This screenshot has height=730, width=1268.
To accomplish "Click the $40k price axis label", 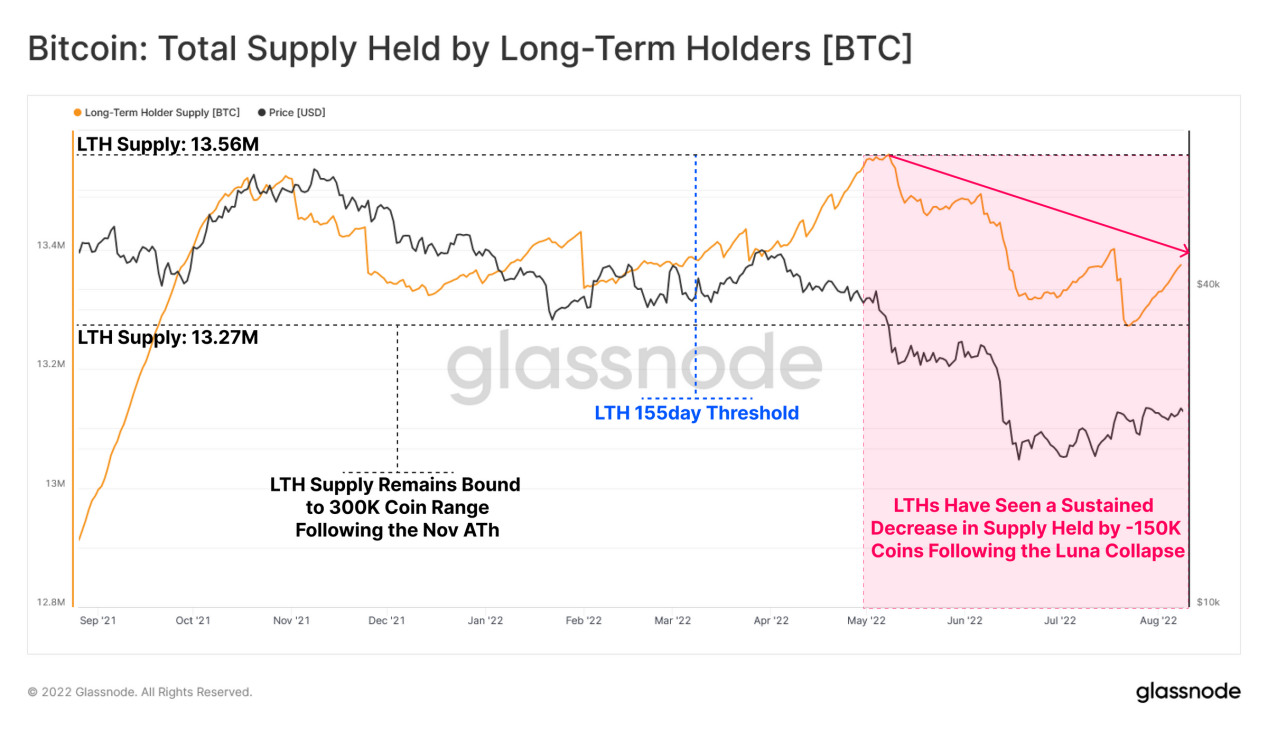I will tap(1208, 284).
